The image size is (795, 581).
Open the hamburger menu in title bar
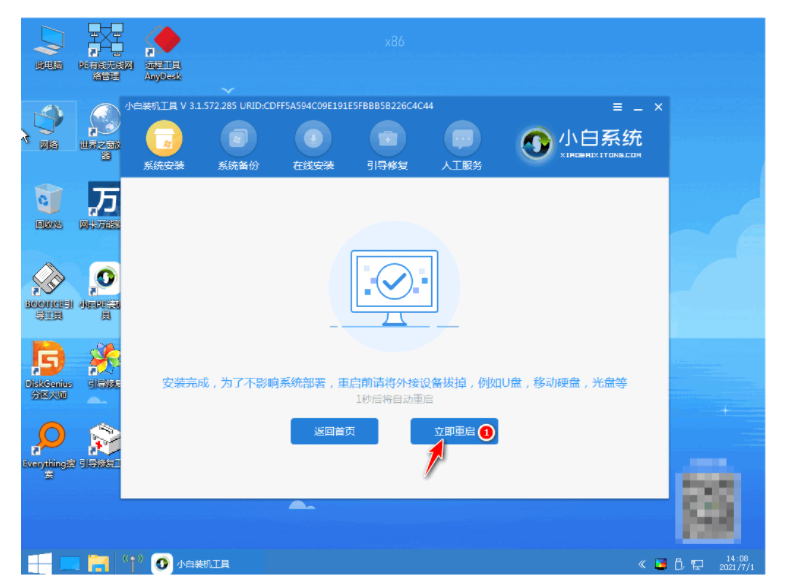(x=617, y=107)
